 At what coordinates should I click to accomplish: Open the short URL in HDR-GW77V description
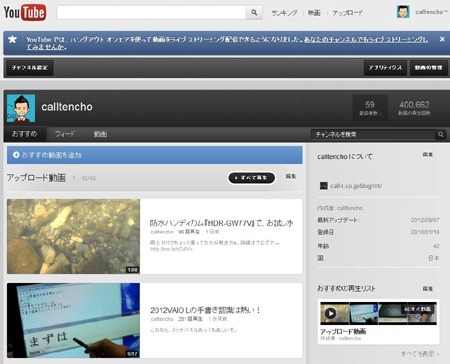171,249
